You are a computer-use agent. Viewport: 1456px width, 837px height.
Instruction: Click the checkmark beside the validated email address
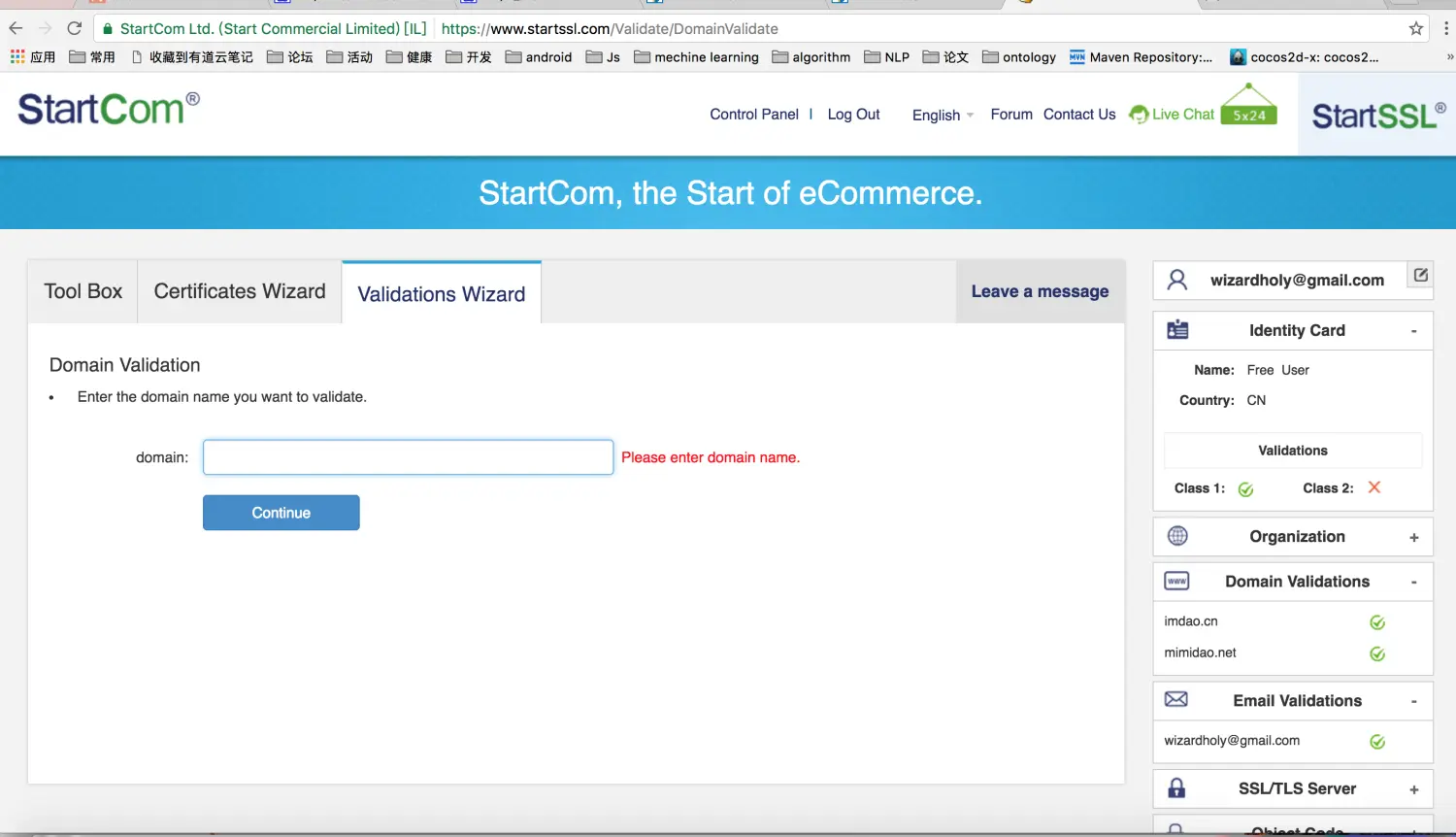point(1376,742)
